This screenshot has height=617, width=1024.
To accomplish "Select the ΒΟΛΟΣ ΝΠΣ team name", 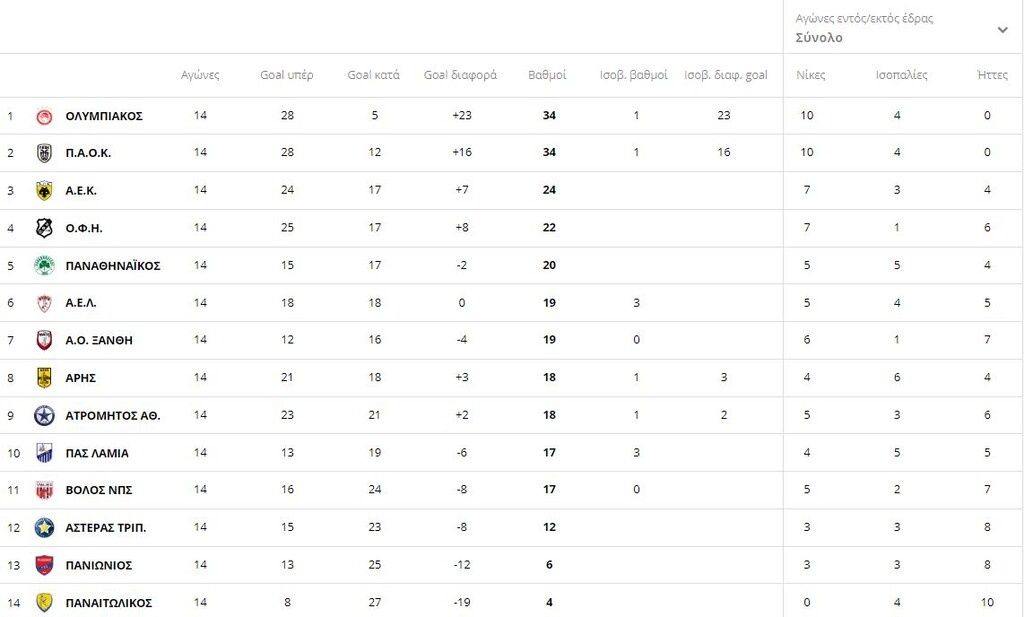I will (99, 490).
